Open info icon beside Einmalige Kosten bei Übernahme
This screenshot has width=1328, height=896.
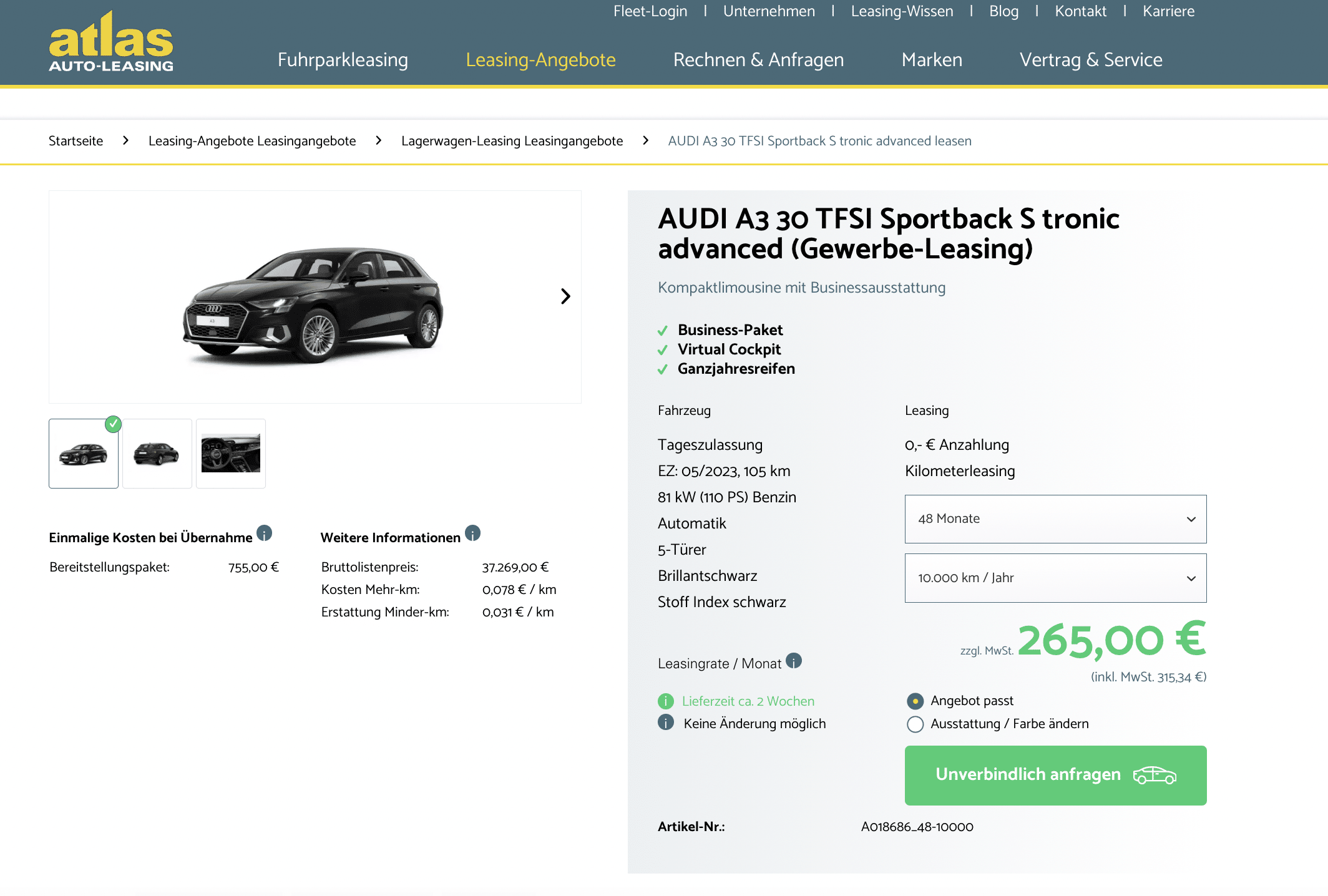click(265, 533)
